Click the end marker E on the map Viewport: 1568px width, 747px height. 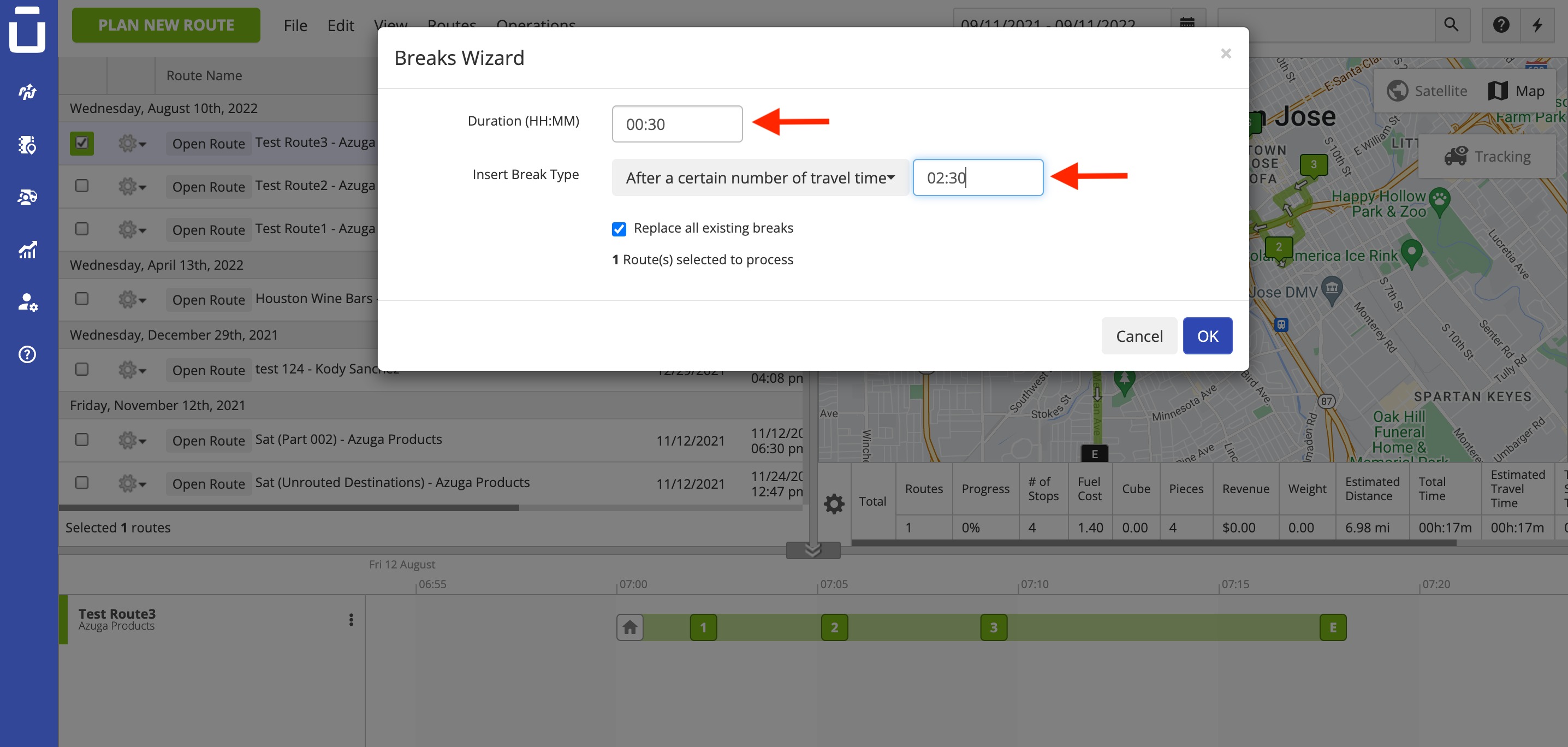coord(1095,454)
